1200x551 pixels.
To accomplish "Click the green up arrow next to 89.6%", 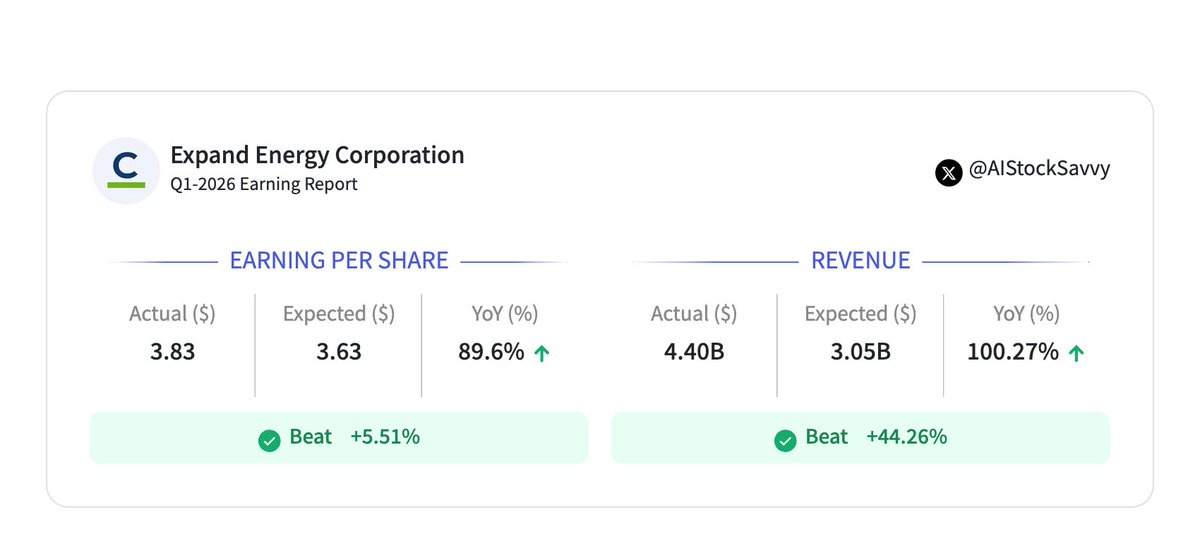I will tap(541, 353).
